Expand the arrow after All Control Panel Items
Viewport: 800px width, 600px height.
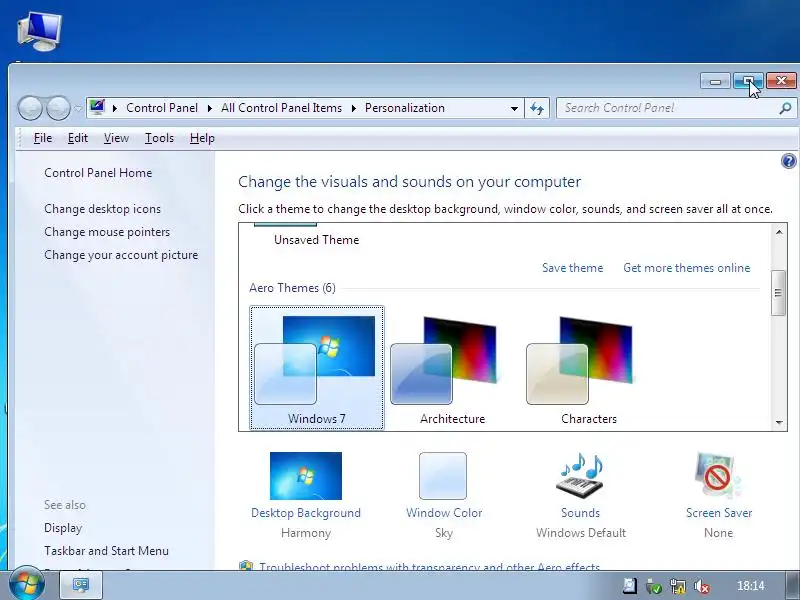point(353,108)
